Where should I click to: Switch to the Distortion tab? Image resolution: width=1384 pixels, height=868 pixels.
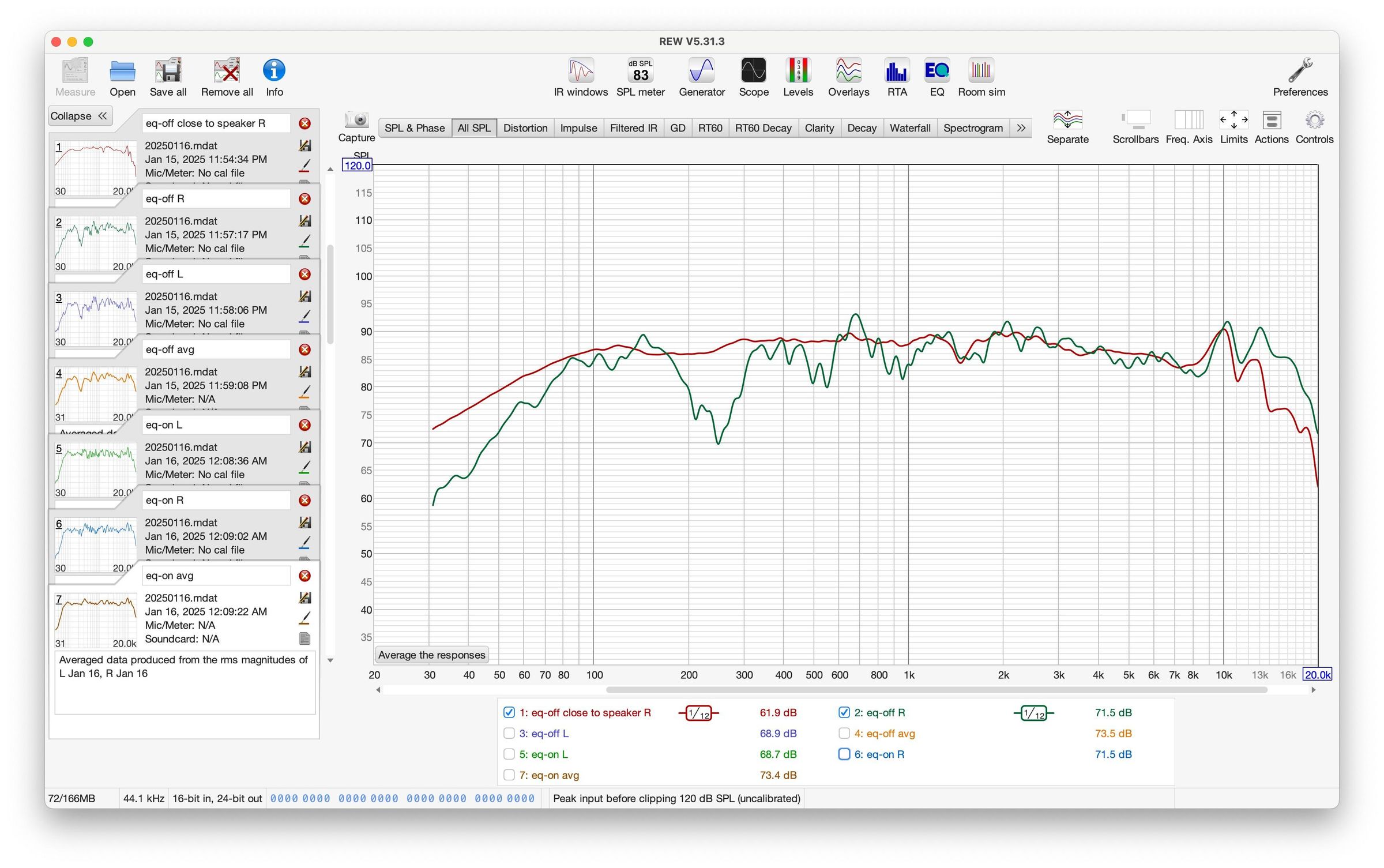525,128
